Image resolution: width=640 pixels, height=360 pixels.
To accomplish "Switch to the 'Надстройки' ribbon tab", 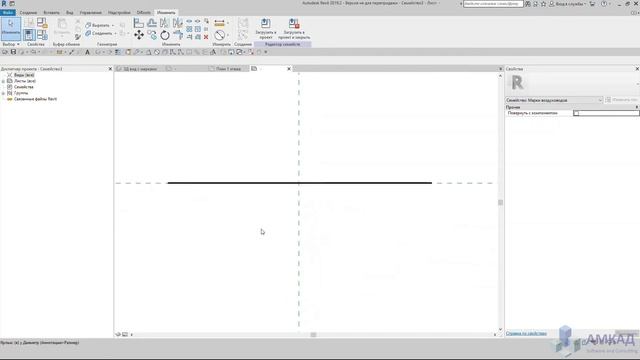I will click(x=119, y=13).
